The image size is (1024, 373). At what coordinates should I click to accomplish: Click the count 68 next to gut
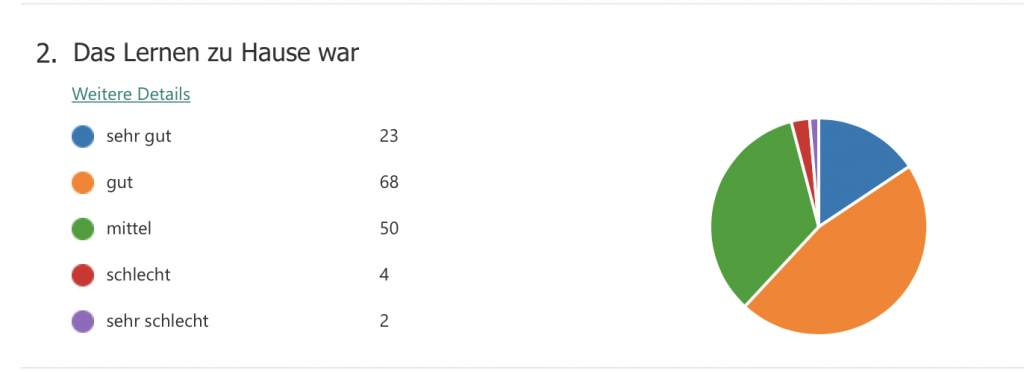[389, 183]
